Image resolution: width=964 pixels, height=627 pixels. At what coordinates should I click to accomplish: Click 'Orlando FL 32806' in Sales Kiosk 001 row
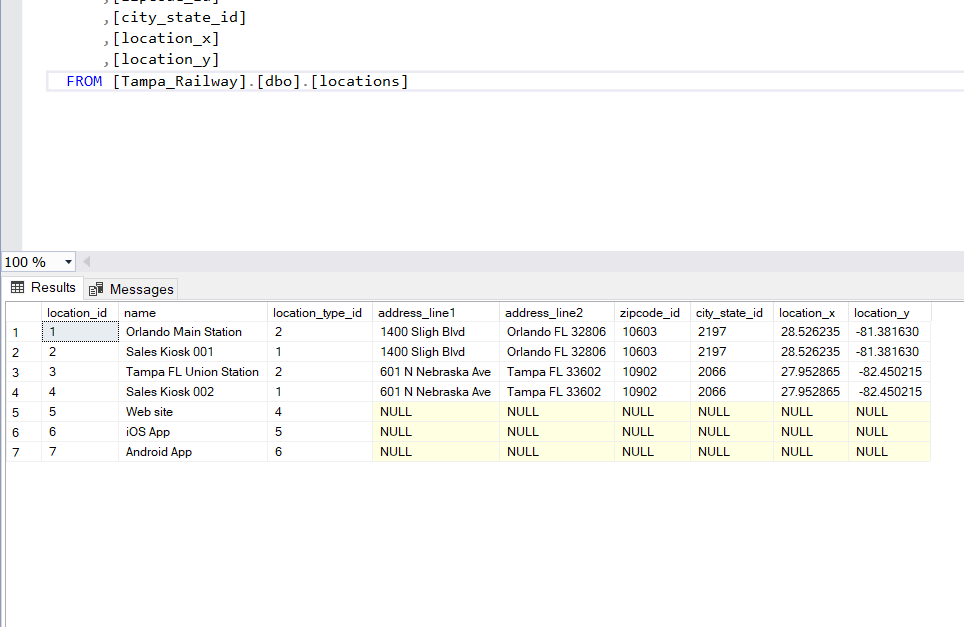[x=556, y=352]
